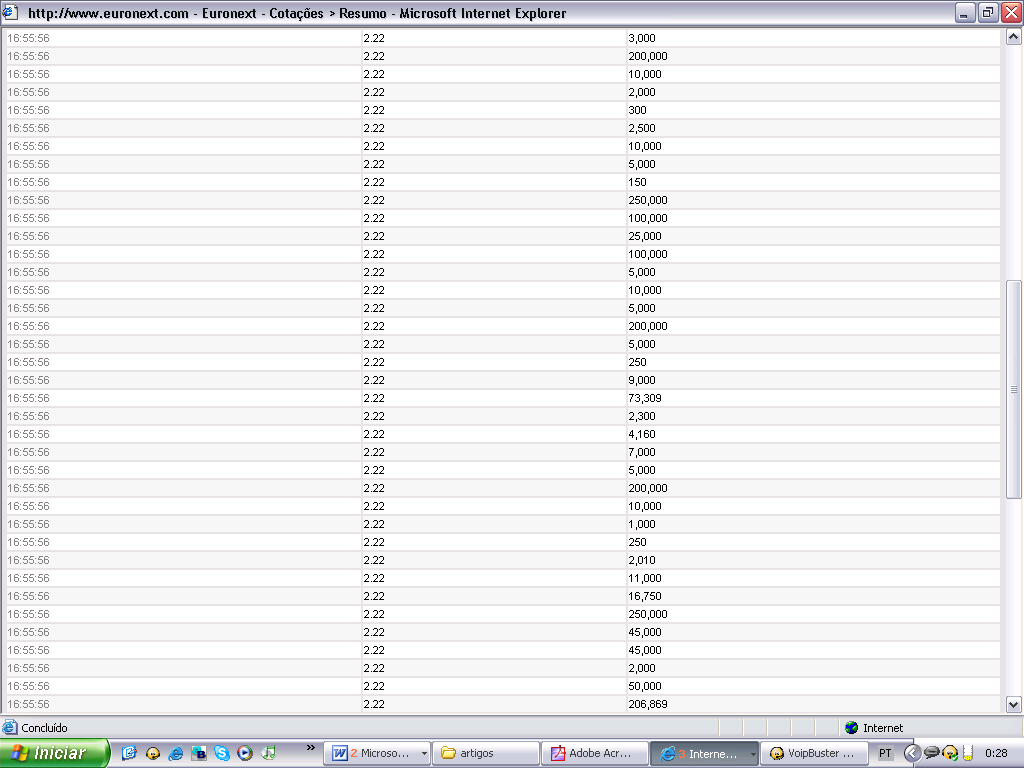This screenshot has height=768, width=1024.
Task: Select the volume cell 300
Action: [x=637, y=110]
